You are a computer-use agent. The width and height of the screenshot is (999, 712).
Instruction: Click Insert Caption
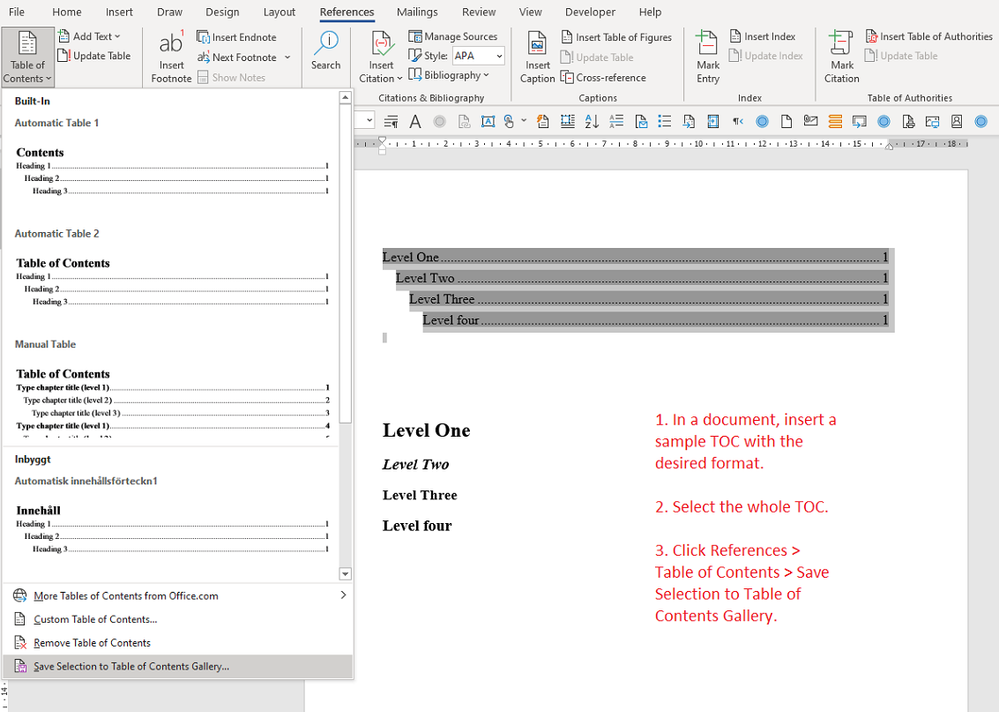coord(537,57)
